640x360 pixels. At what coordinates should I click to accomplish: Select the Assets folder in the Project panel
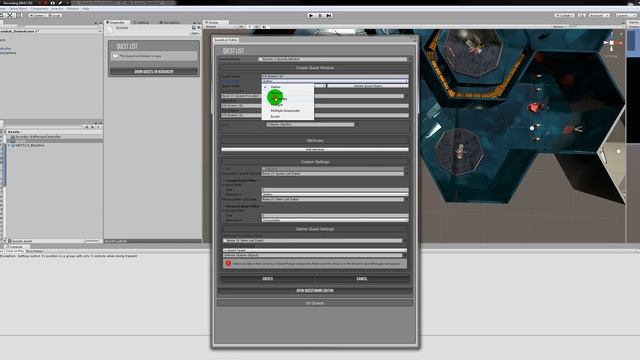pyautogui.click(x=14, y=132)
